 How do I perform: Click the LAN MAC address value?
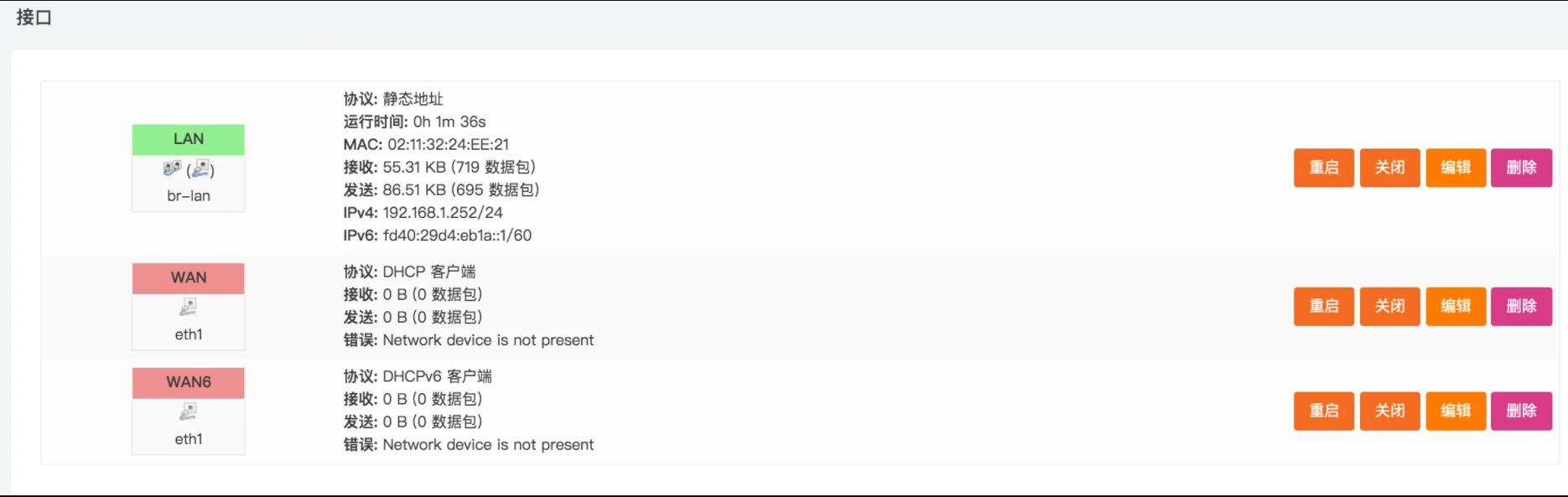click(448, 145)
